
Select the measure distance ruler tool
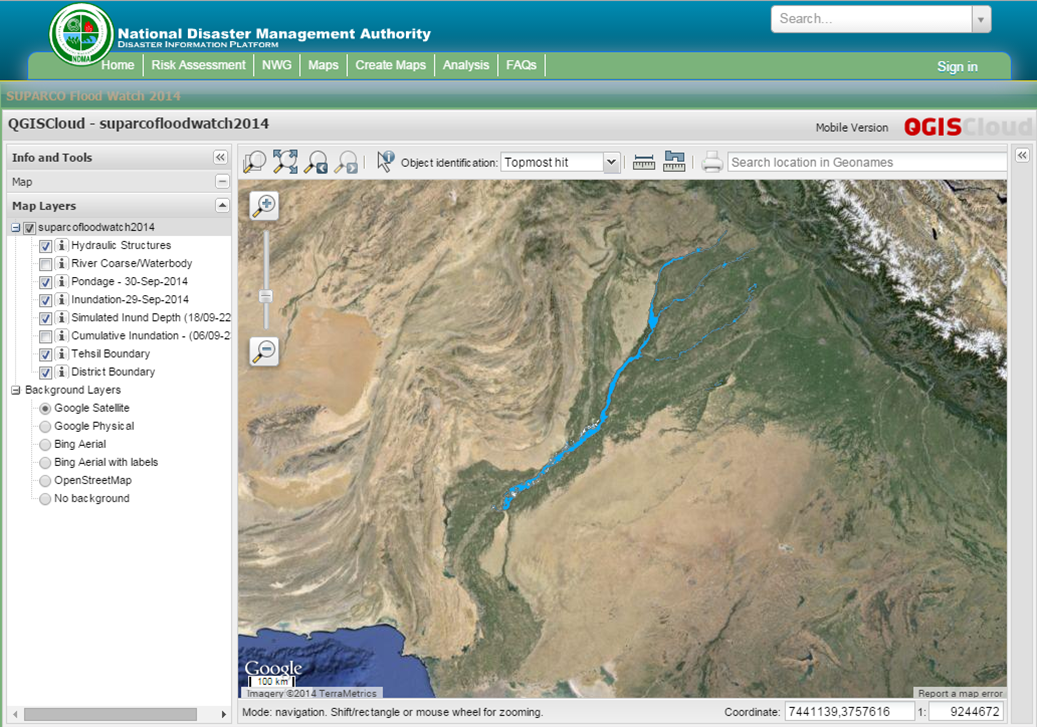point(644,162)
